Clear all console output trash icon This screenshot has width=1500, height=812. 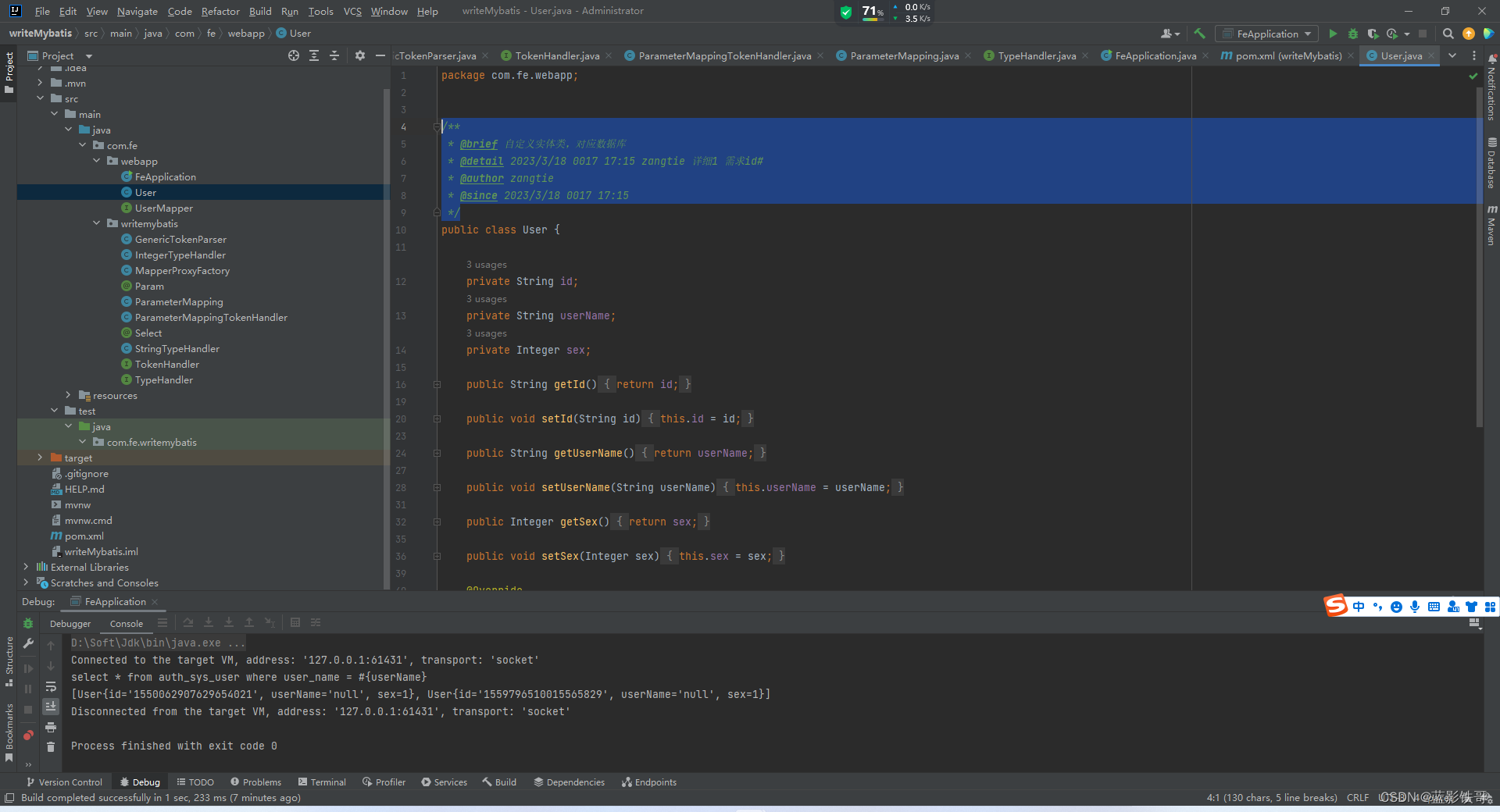point(51,747)
